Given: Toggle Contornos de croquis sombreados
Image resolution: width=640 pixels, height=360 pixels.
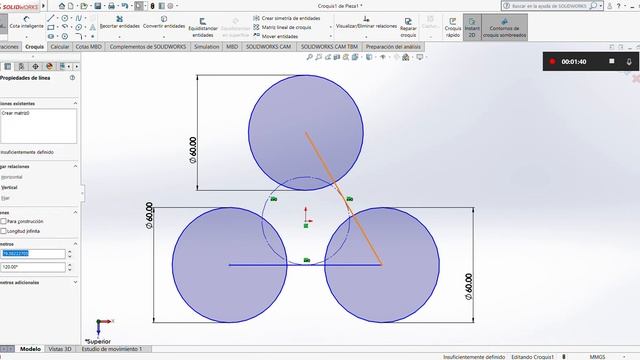Looking at the screenshot, I should (504, 27).
